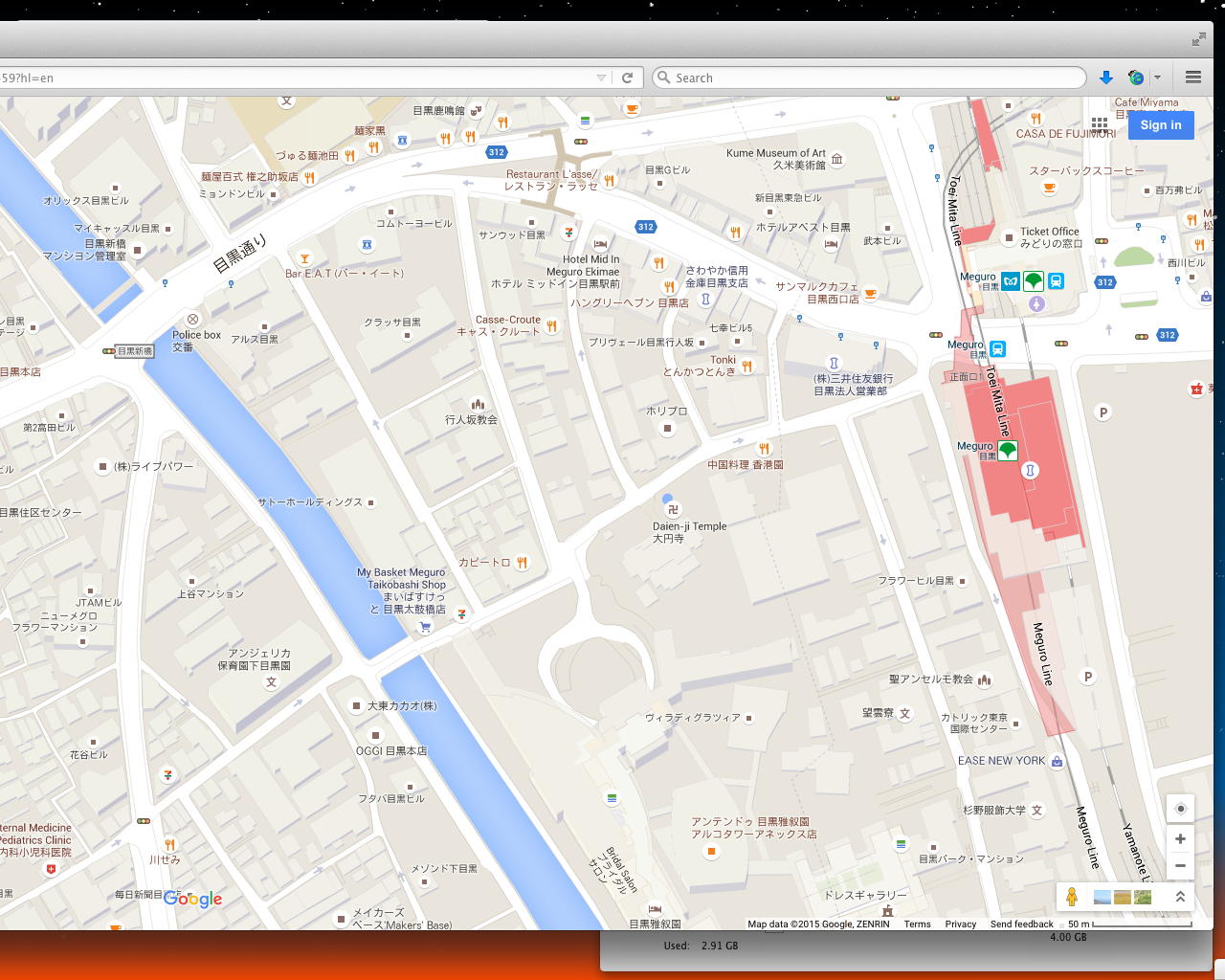Click the 目黒新橋 bridge label
Image resolution: width=1225 pixels, height=980 pixels.
click(135, 351)
